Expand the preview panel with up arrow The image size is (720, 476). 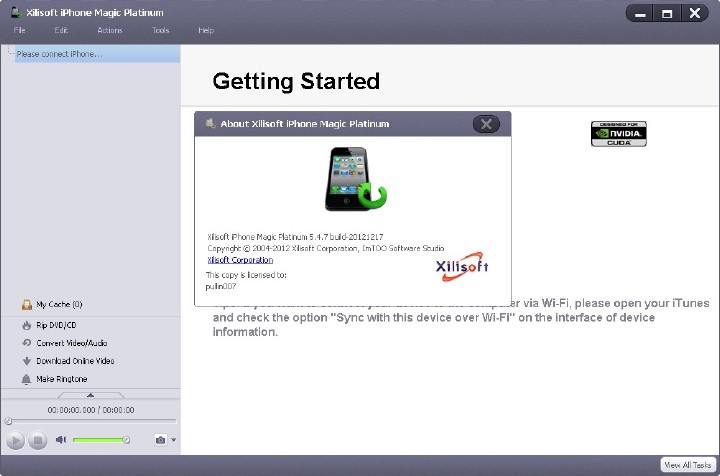pyautogui.click(x=90, y=396)
